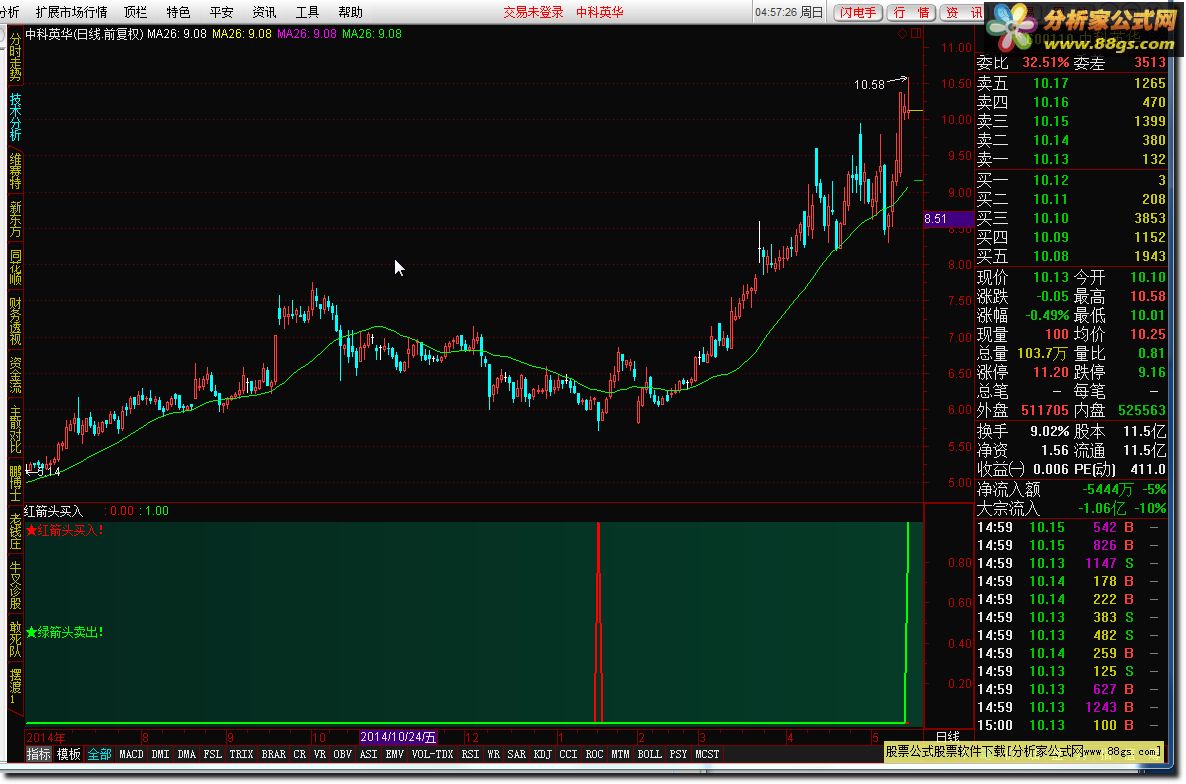Click the 交易未登录 login link

point(533,12)
